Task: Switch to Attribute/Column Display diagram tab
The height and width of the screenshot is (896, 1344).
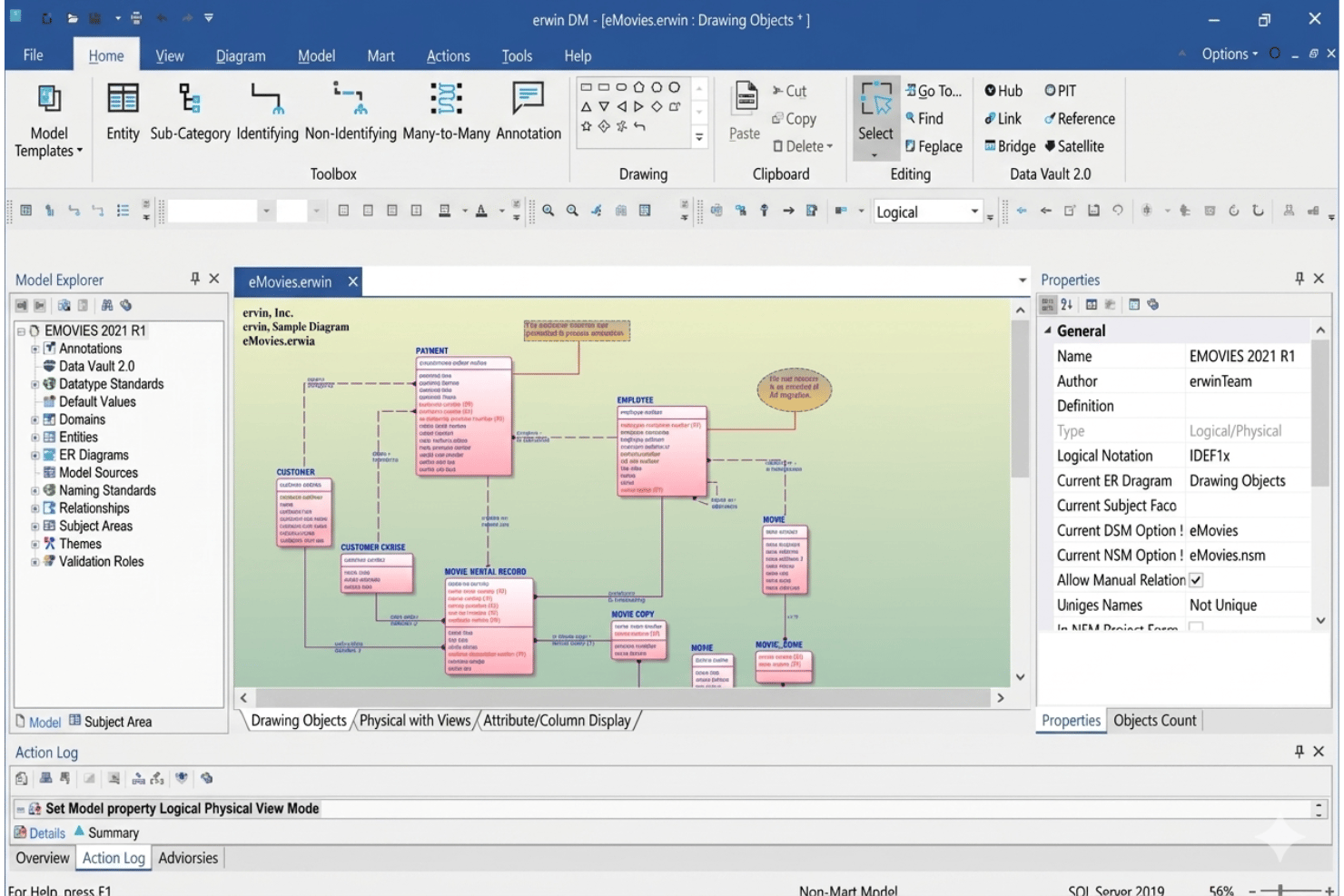Action: (x=557, y=720)
